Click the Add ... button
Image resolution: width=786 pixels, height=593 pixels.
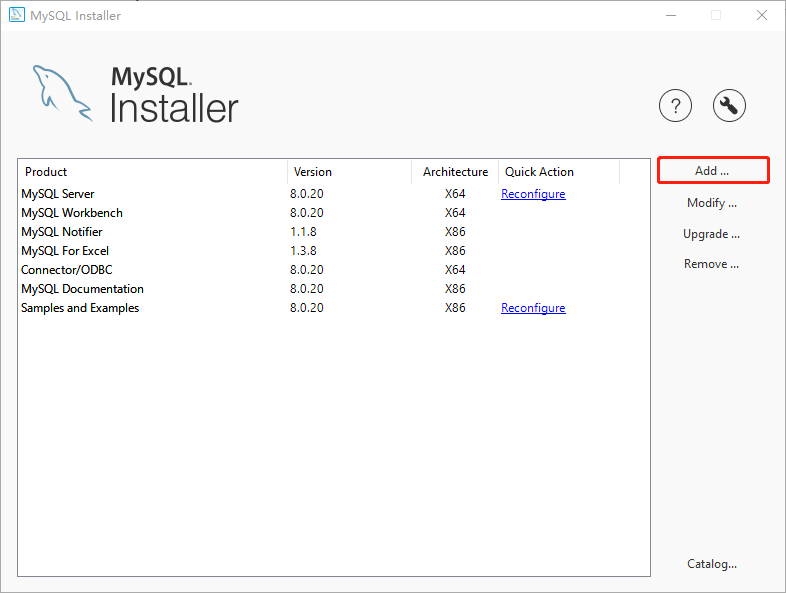[x=713, y=170]
